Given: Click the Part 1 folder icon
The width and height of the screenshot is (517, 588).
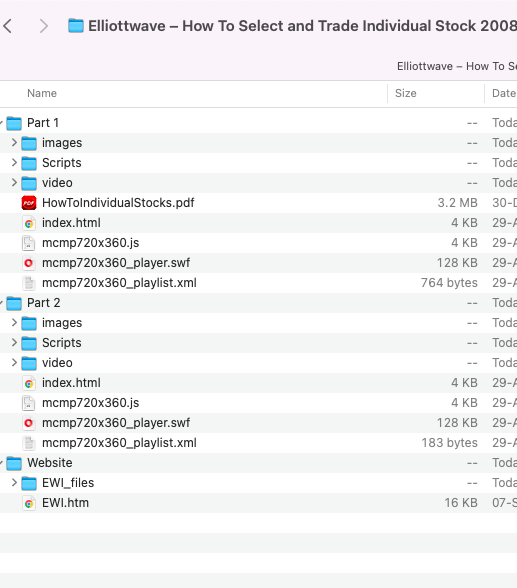Looking at the screenshot, I should (14, 123).
